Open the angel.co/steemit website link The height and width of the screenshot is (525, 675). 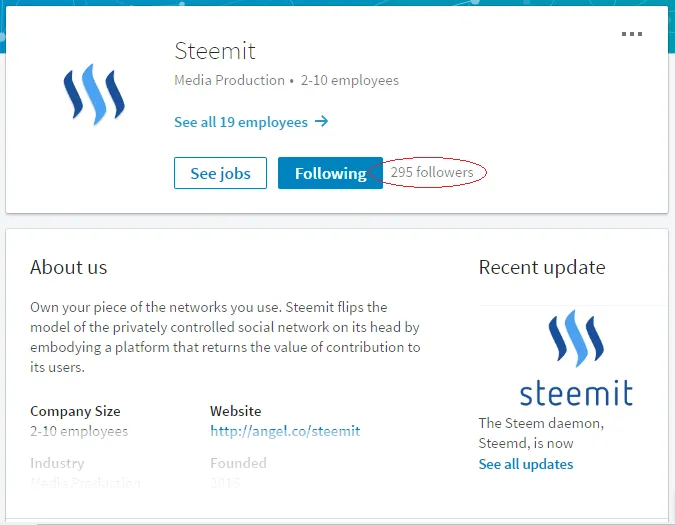click(285, 431)
